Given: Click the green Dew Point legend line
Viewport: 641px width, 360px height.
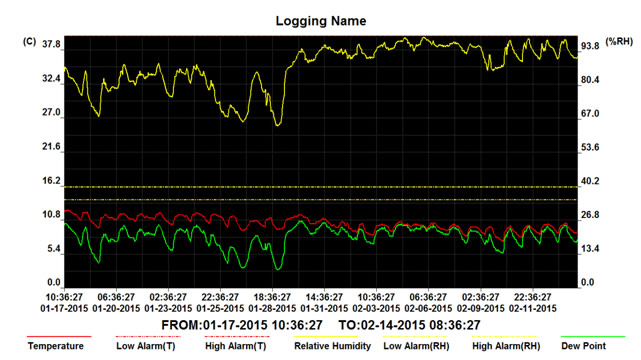Looking at the screenshot, I should point(593,337).
